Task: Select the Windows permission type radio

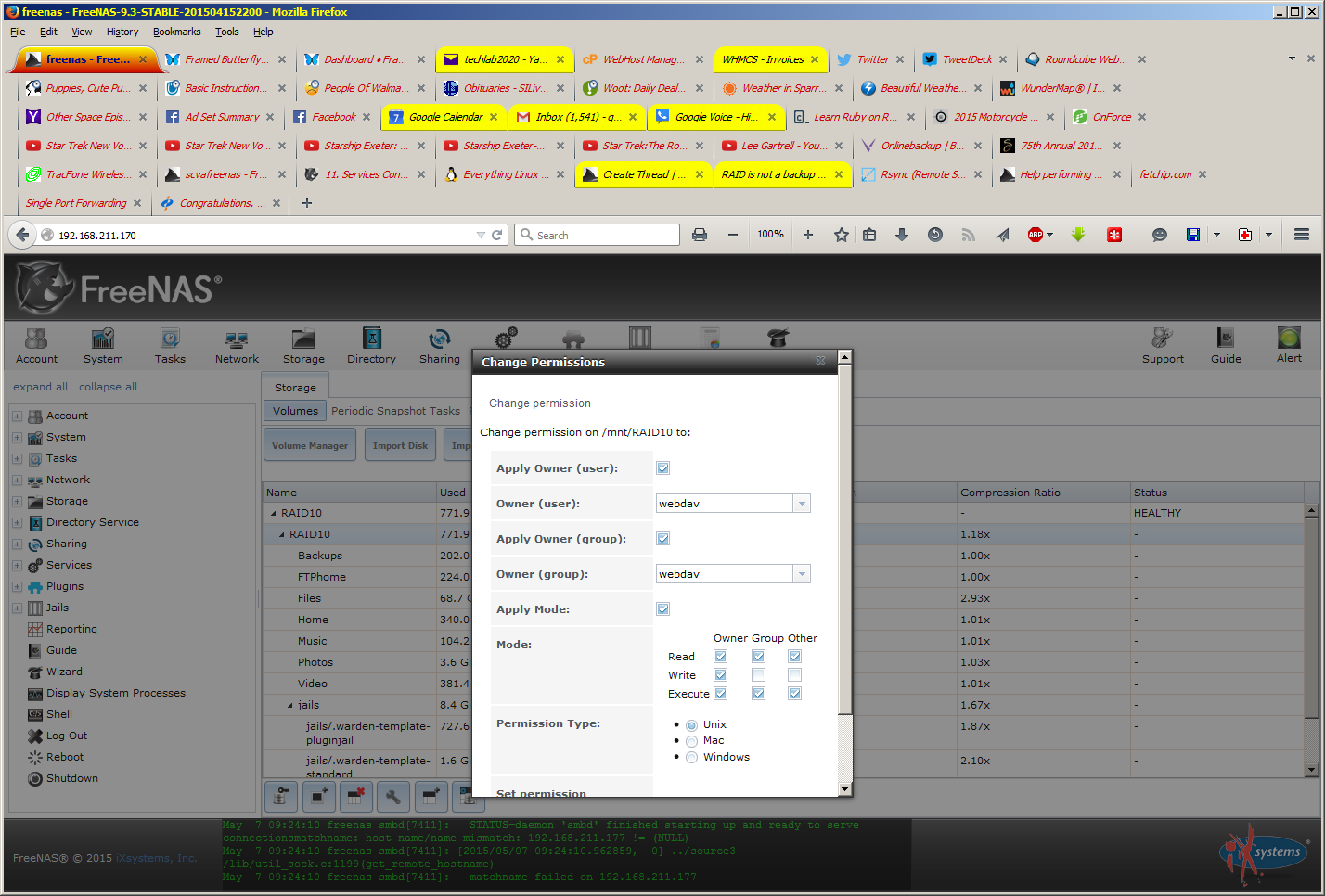Action: pyautogui.click(x=692, y=758)
